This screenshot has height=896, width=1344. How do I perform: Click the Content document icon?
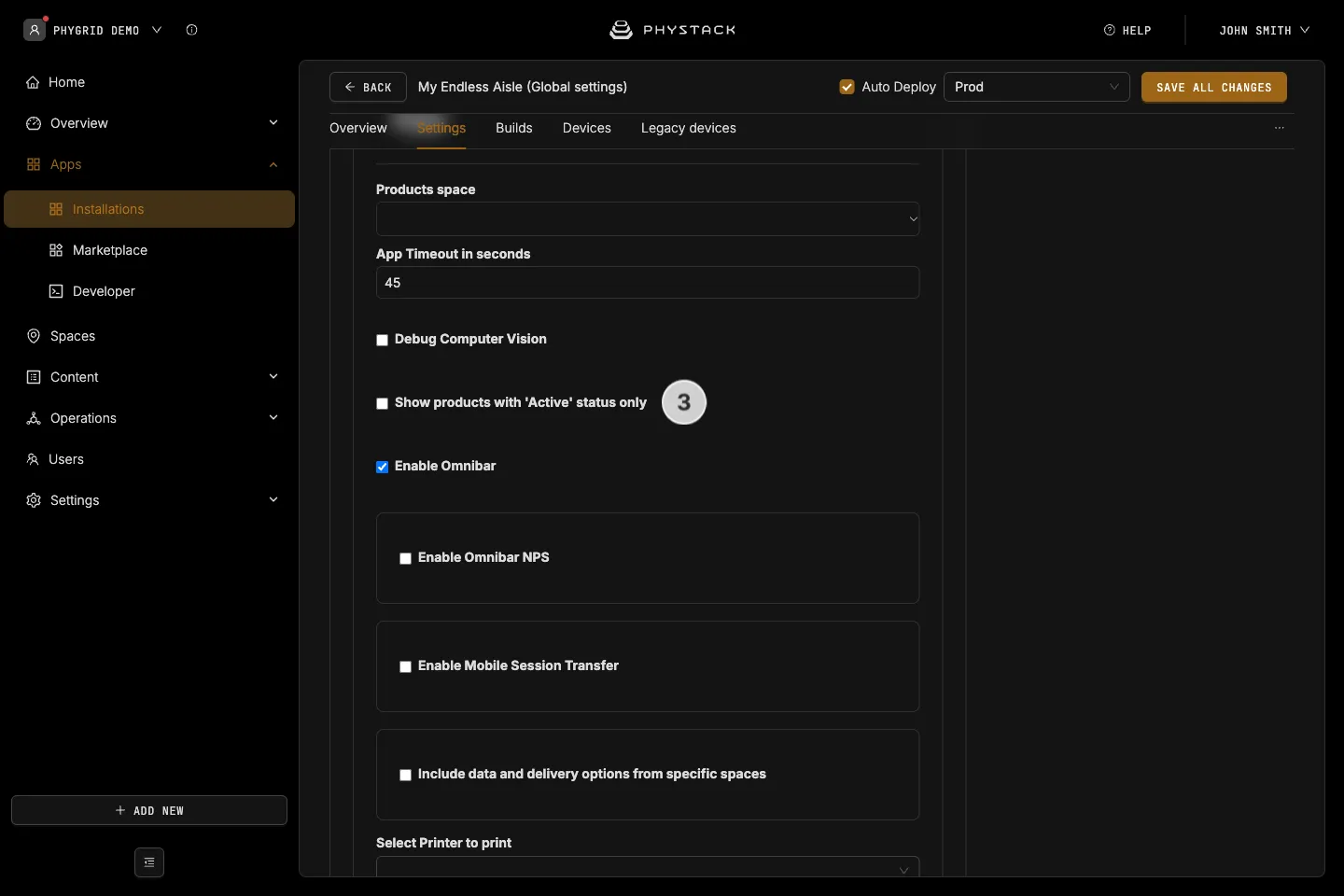(34, 377)
